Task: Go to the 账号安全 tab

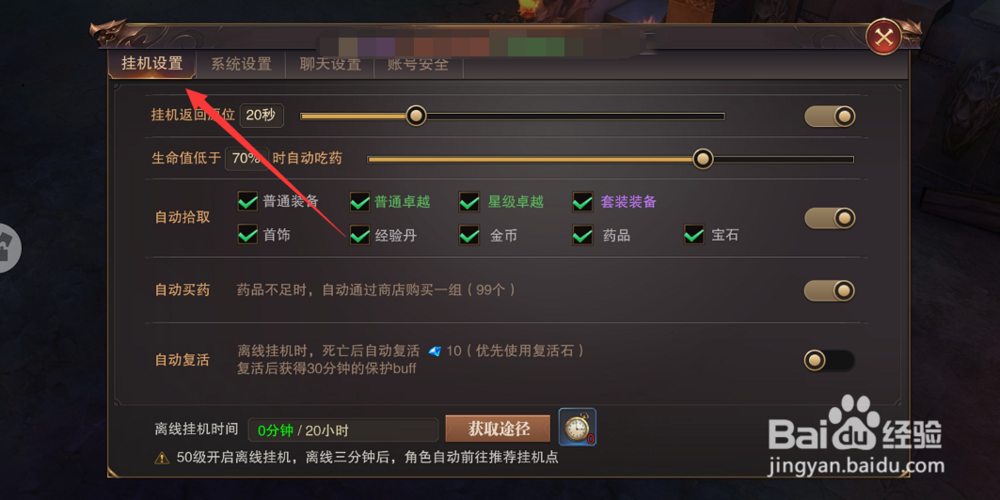Action: [418, 64]
